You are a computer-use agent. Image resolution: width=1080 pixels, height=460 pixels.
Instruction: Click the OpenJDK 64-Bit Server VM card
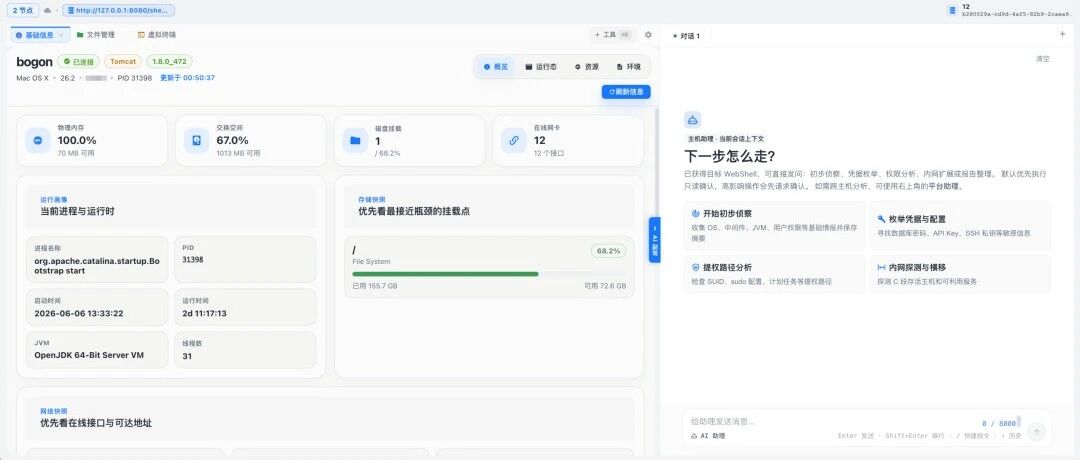click(97, 350)
